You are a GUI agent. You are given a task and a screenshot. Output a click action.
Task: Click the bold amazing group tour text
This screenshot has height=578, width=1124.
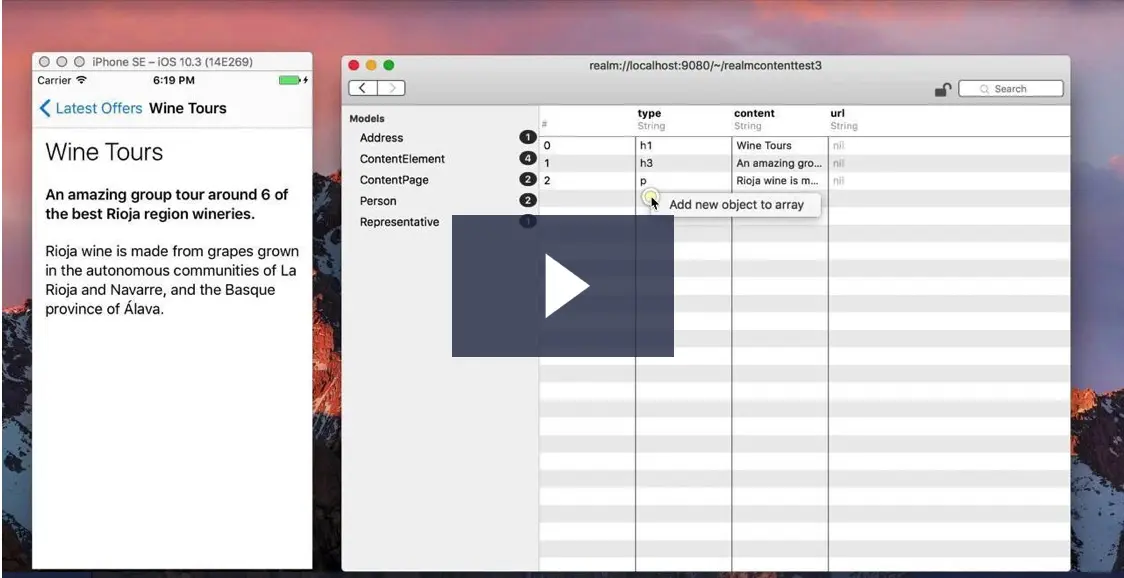coord(167,204)
